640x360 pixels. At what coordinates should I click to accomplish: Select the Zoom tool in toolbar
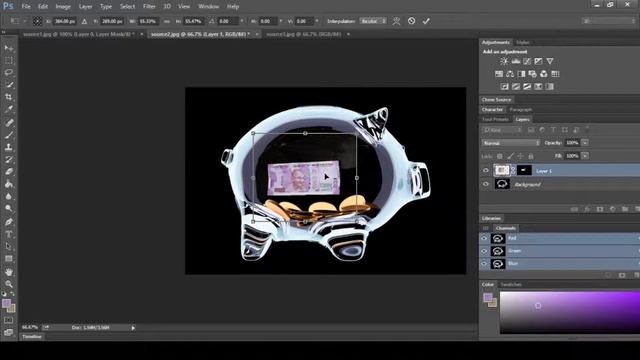pyautogui.click(x=9, y=284)
